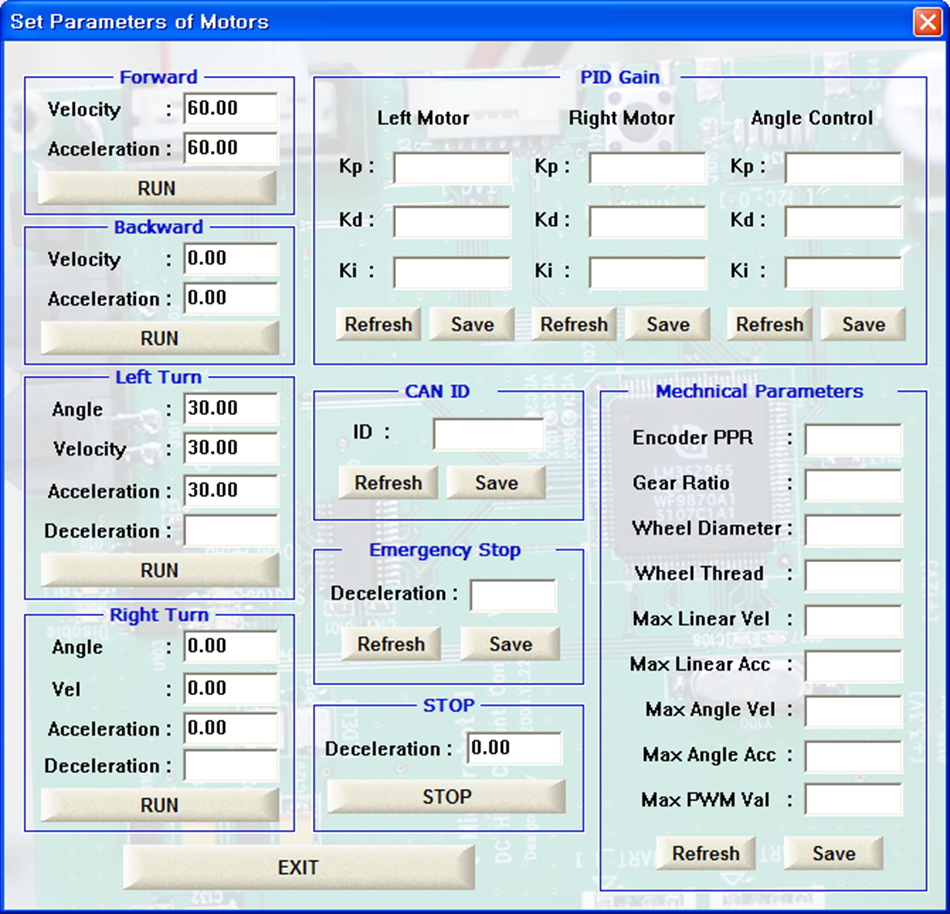Select the Right Turn Angle field
Image resolution: width=950 pixels, height=914 pixels.
pos(231,646)
